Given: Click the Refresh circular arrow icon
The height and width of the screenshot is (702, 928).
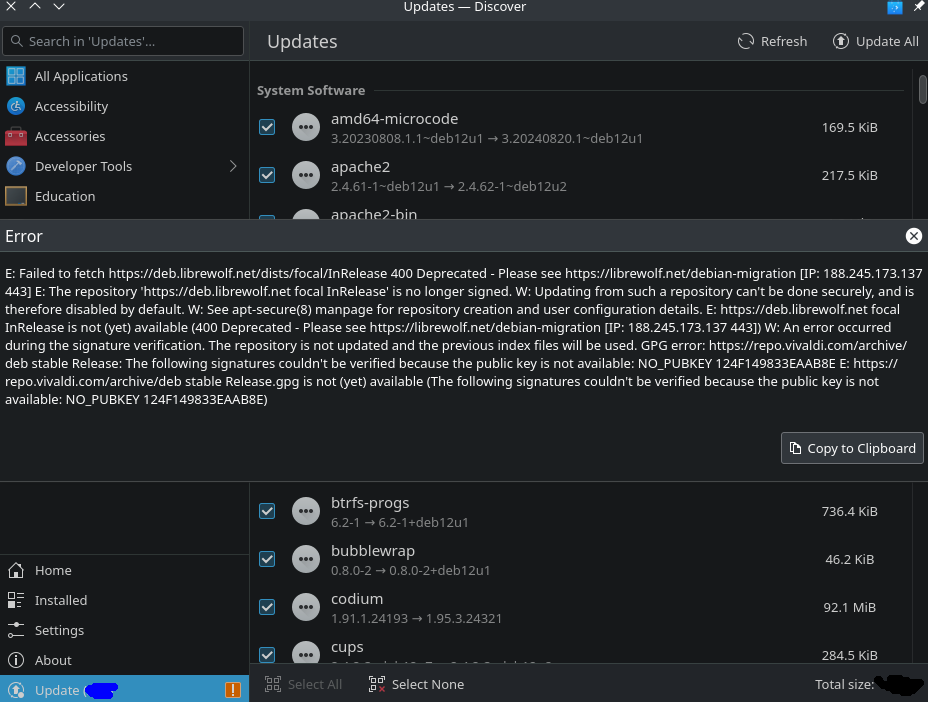Looking at the screenshot, I should [746, 41].
